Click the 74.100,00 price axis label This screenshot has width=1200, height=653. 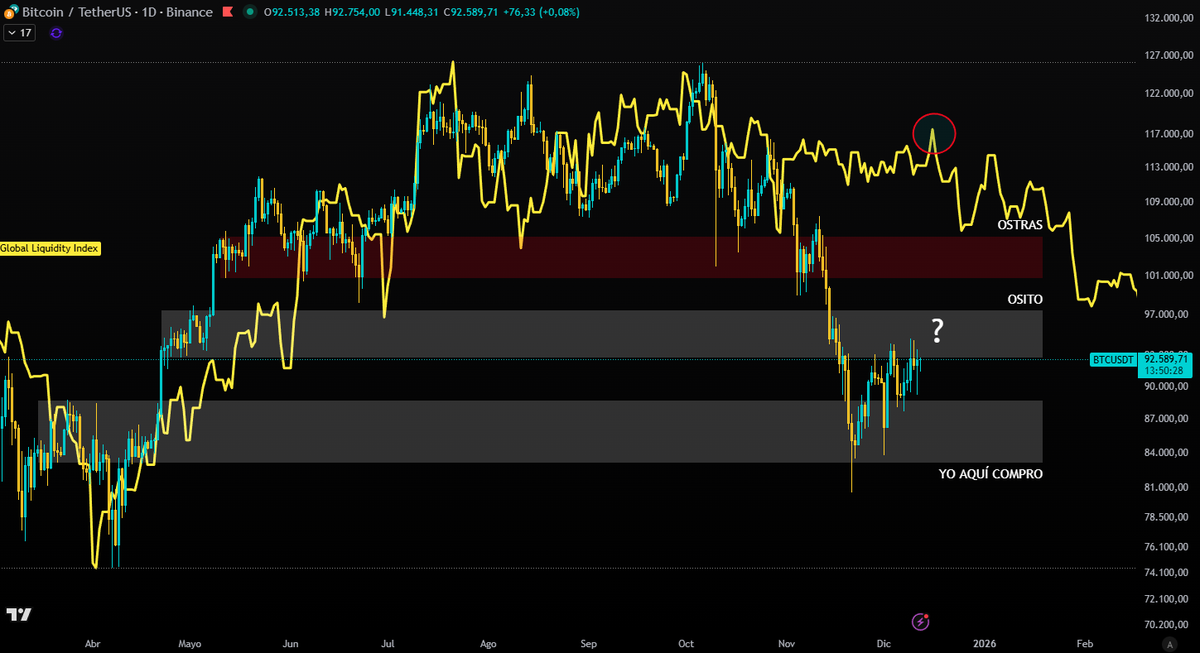tap(1168, 573)
